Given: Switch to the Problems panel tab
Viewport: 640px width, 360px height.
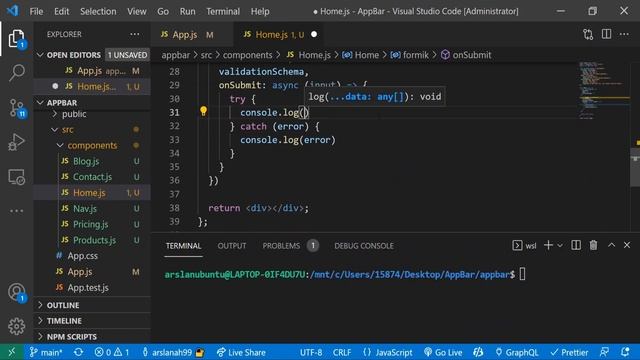Looking at the screenshot, I should pyautogui.click(x=281, y=246).
